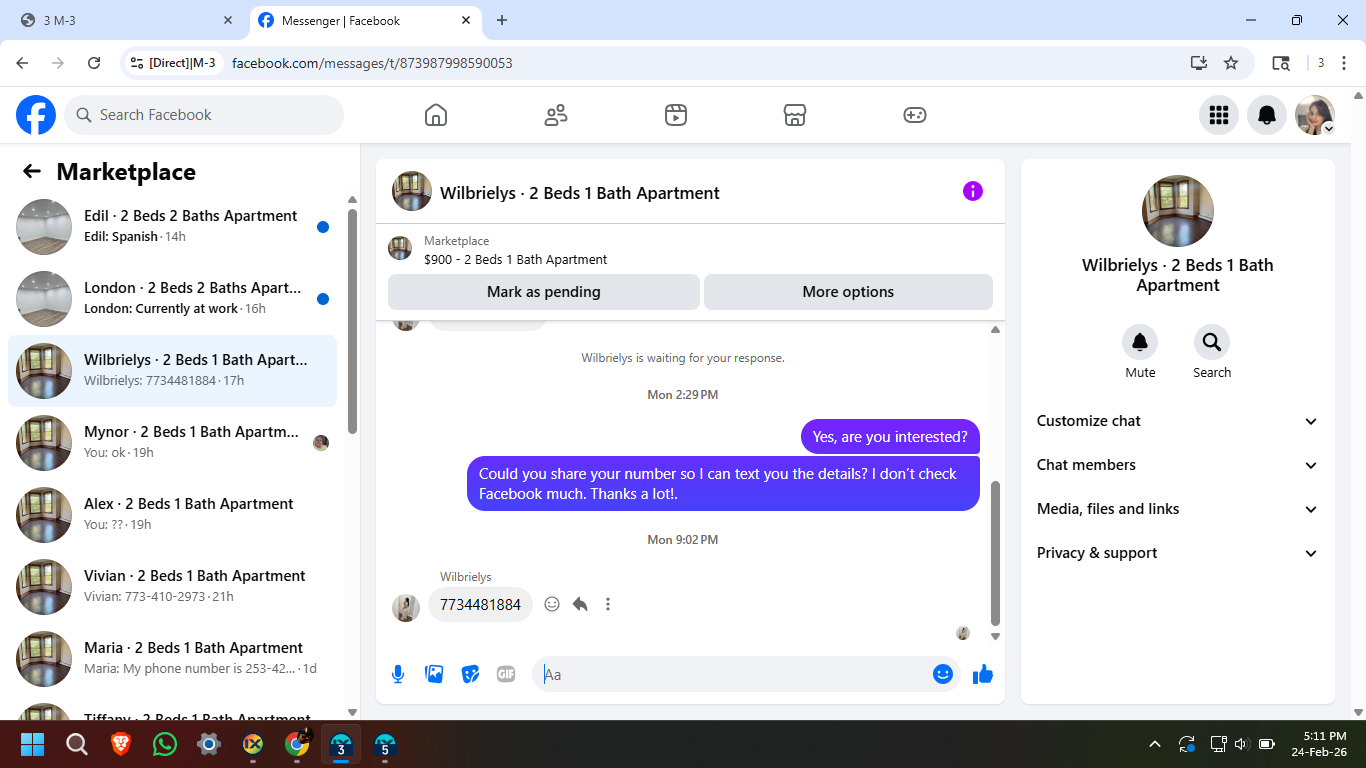Open the Facebook home logo
The height and width of the screenshot is (768, 1366).
coord(36,115)
